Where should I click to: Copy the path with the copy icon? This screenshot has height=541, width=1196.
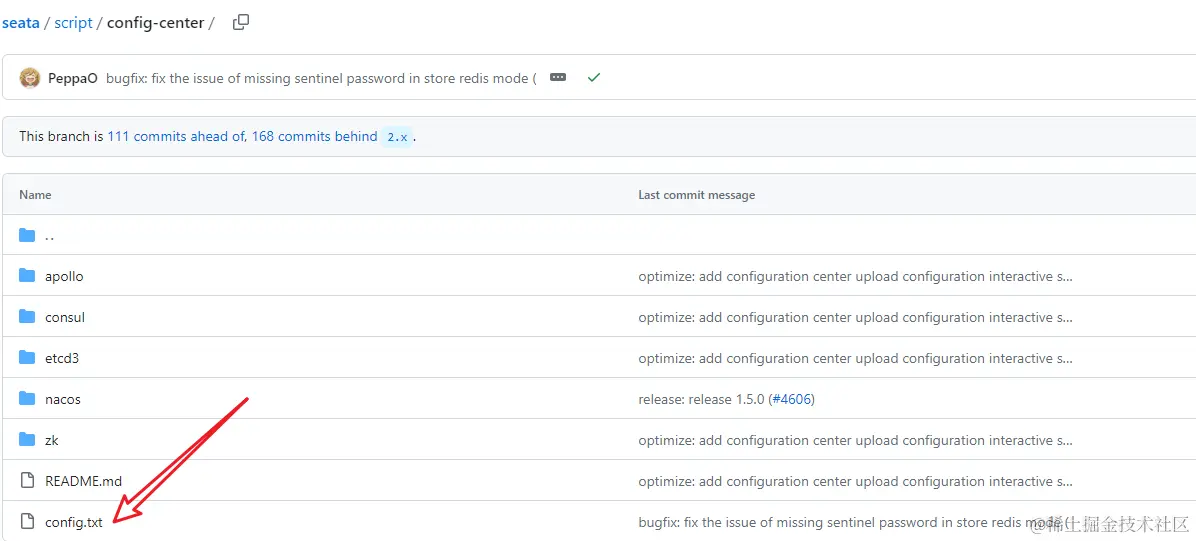coord(240,22)
